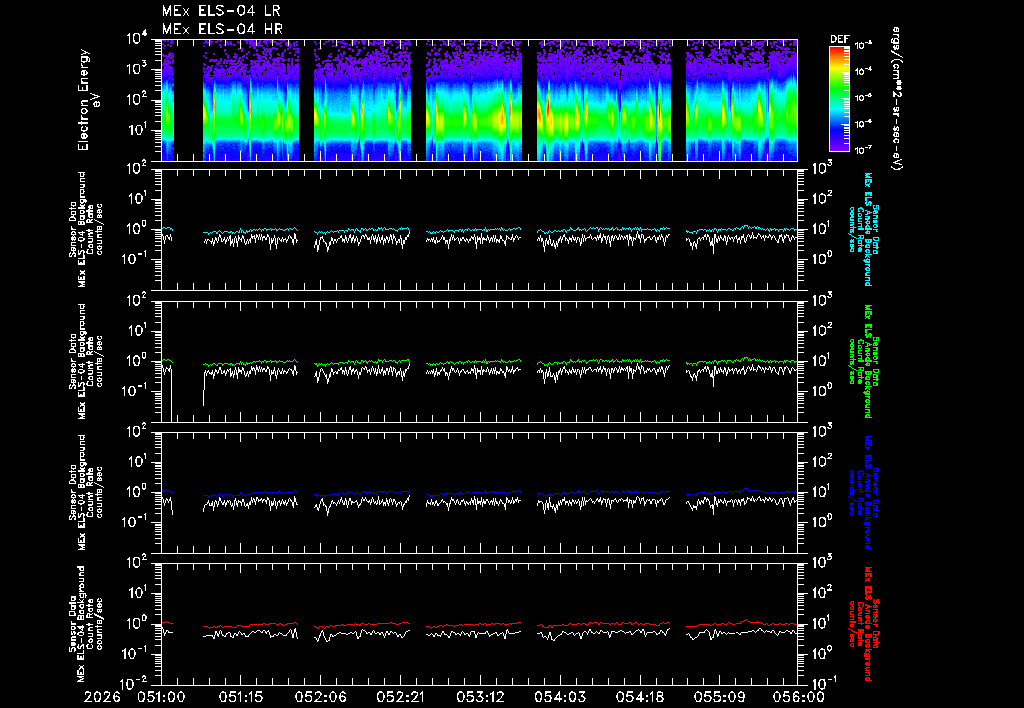Screen dimensions: 1024x708
Task: Select the 054:03 time axis label
Action: point(560,697)
